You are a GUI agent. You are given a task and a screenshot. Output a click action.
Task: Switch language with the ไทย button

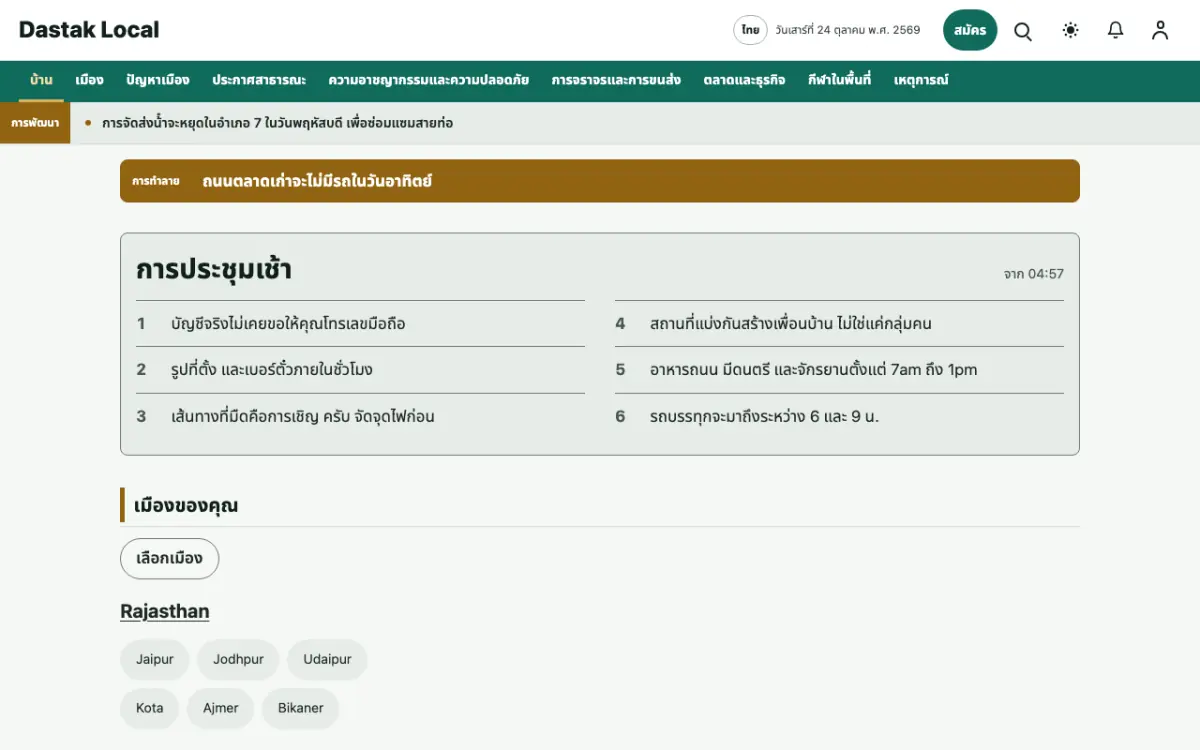tap(750, 30)
